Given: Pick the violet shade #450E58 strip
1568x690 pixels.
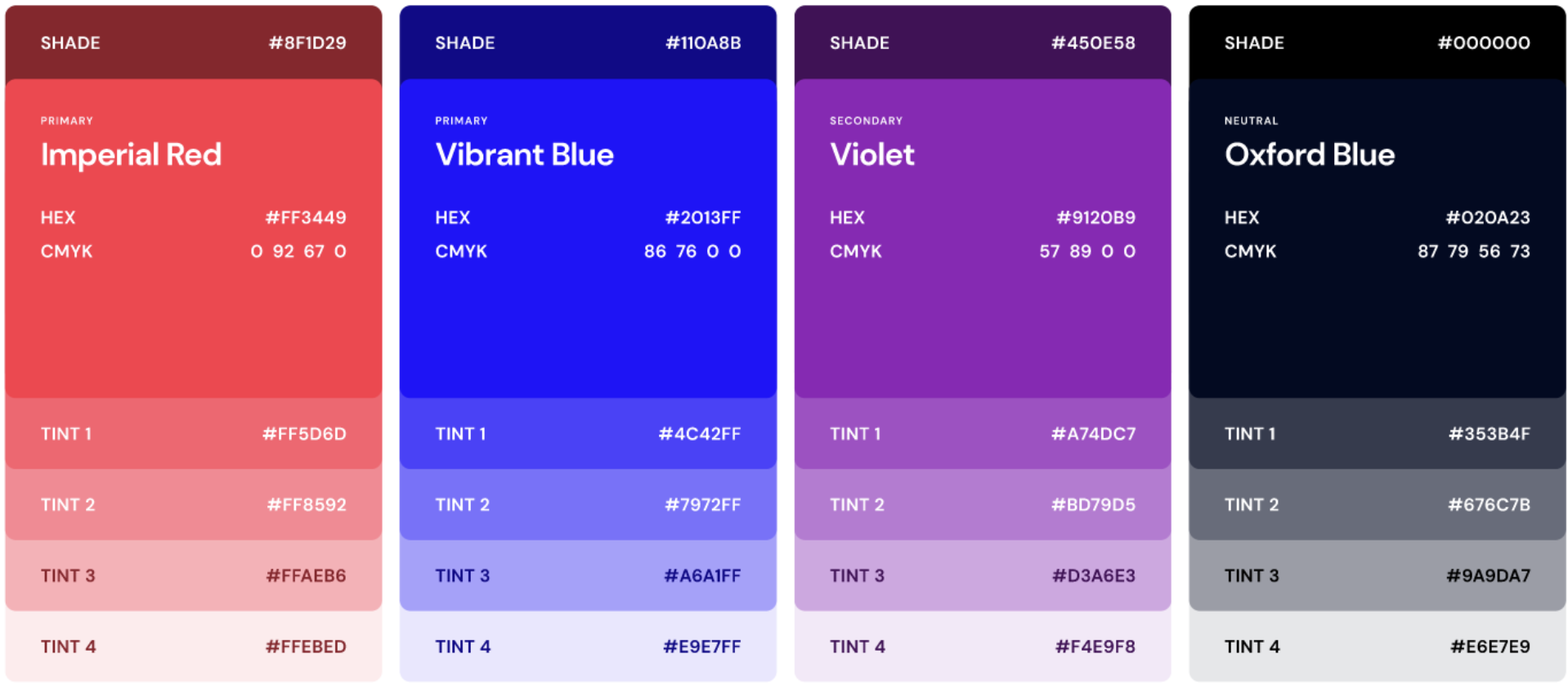Looking at the screenshot, I should 982,43.
